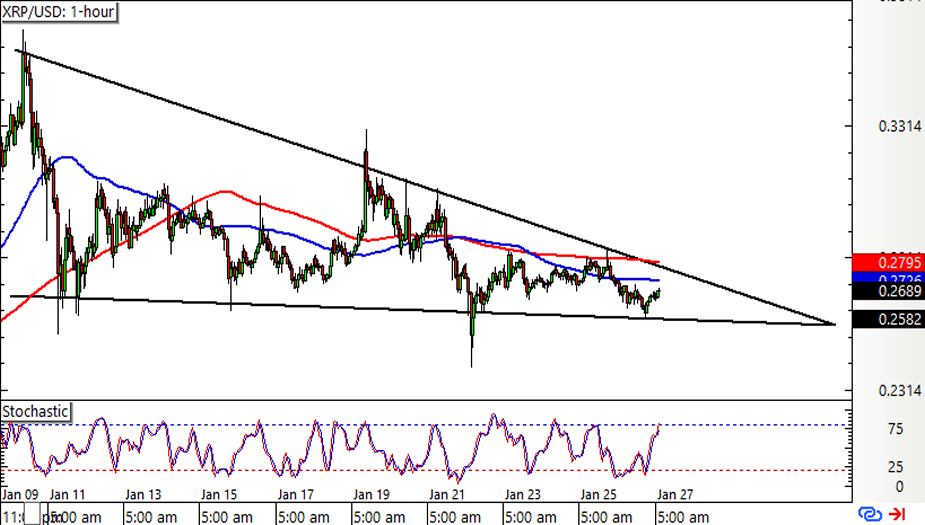The height and width of the screenshot is (525, 925).
Task: Click the Jan 13 date label
Action: (x=143, y=494)
